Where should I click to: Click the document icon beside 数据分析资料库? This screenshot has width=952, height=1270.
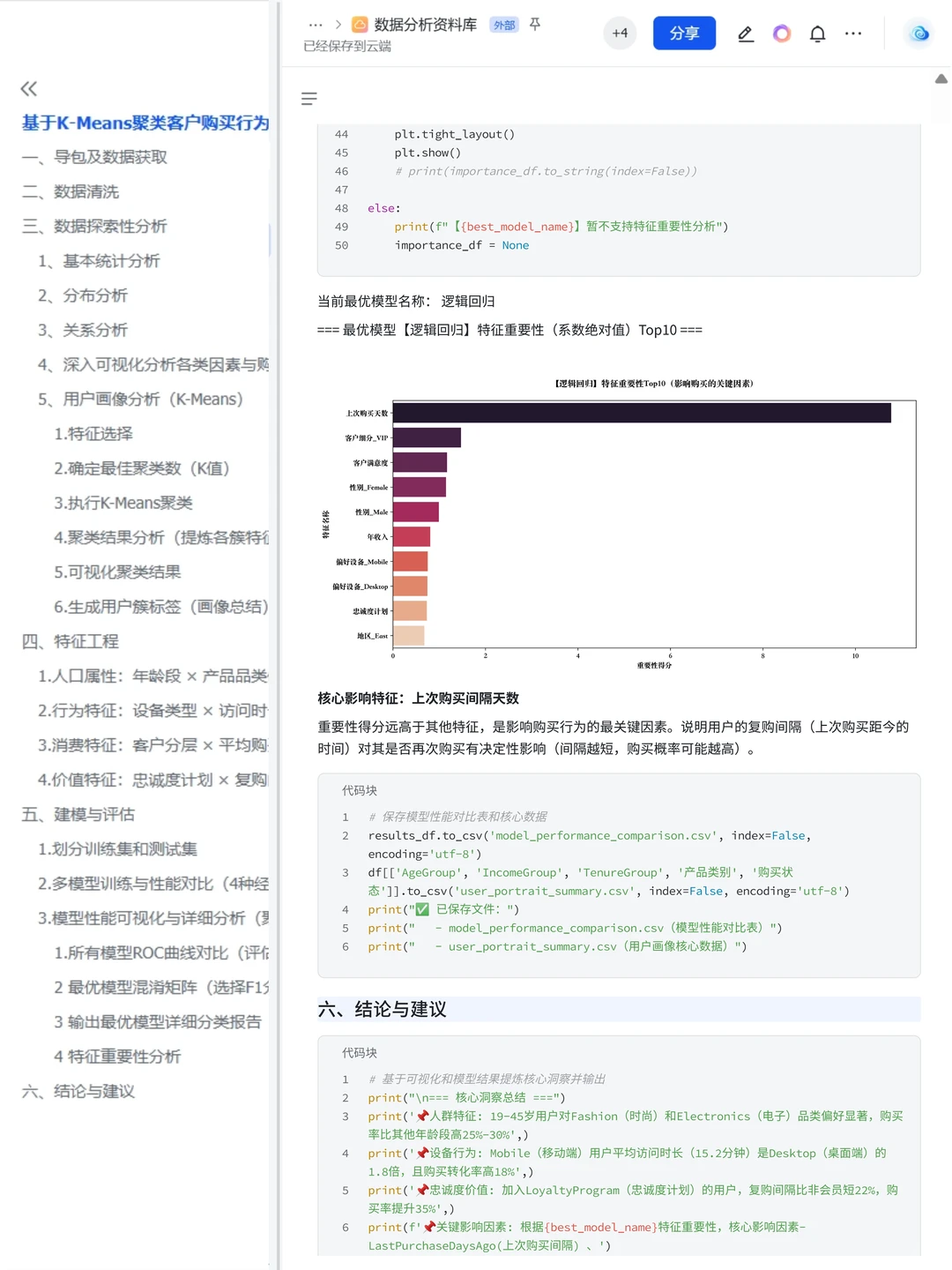point(359,25)
